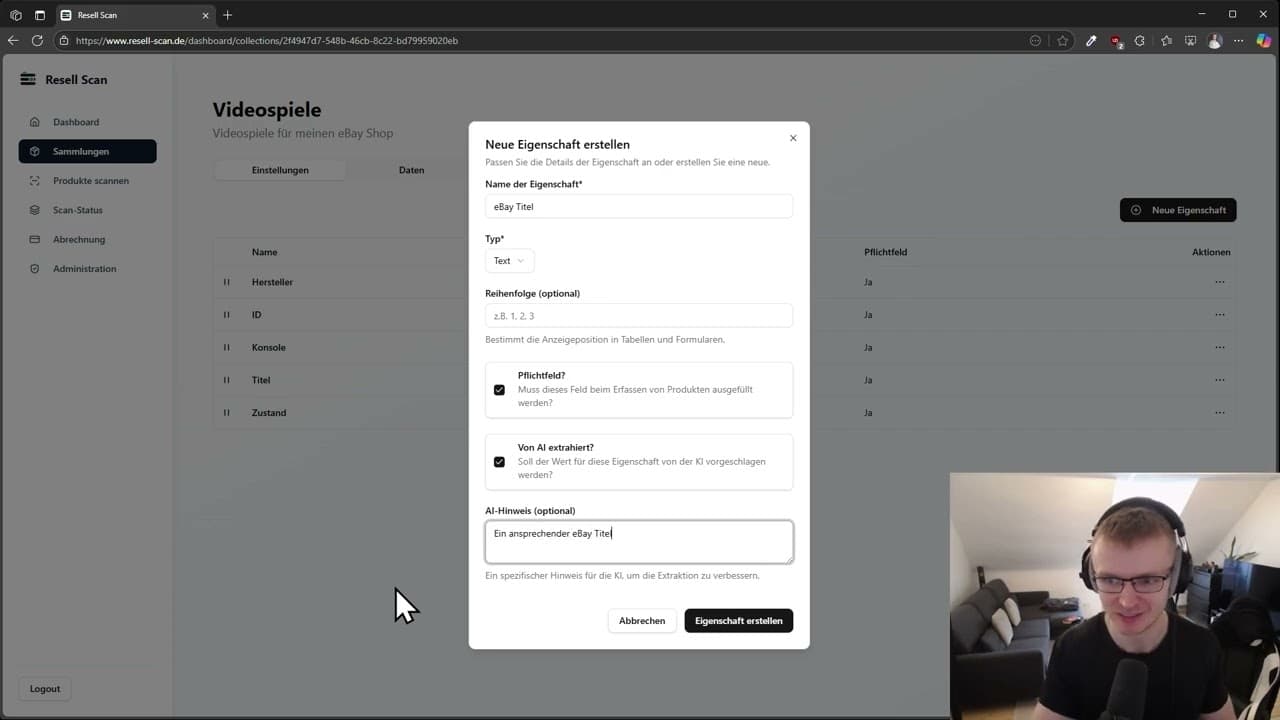
Task: Open the browser profile avatar
Action: point(1214,41)
